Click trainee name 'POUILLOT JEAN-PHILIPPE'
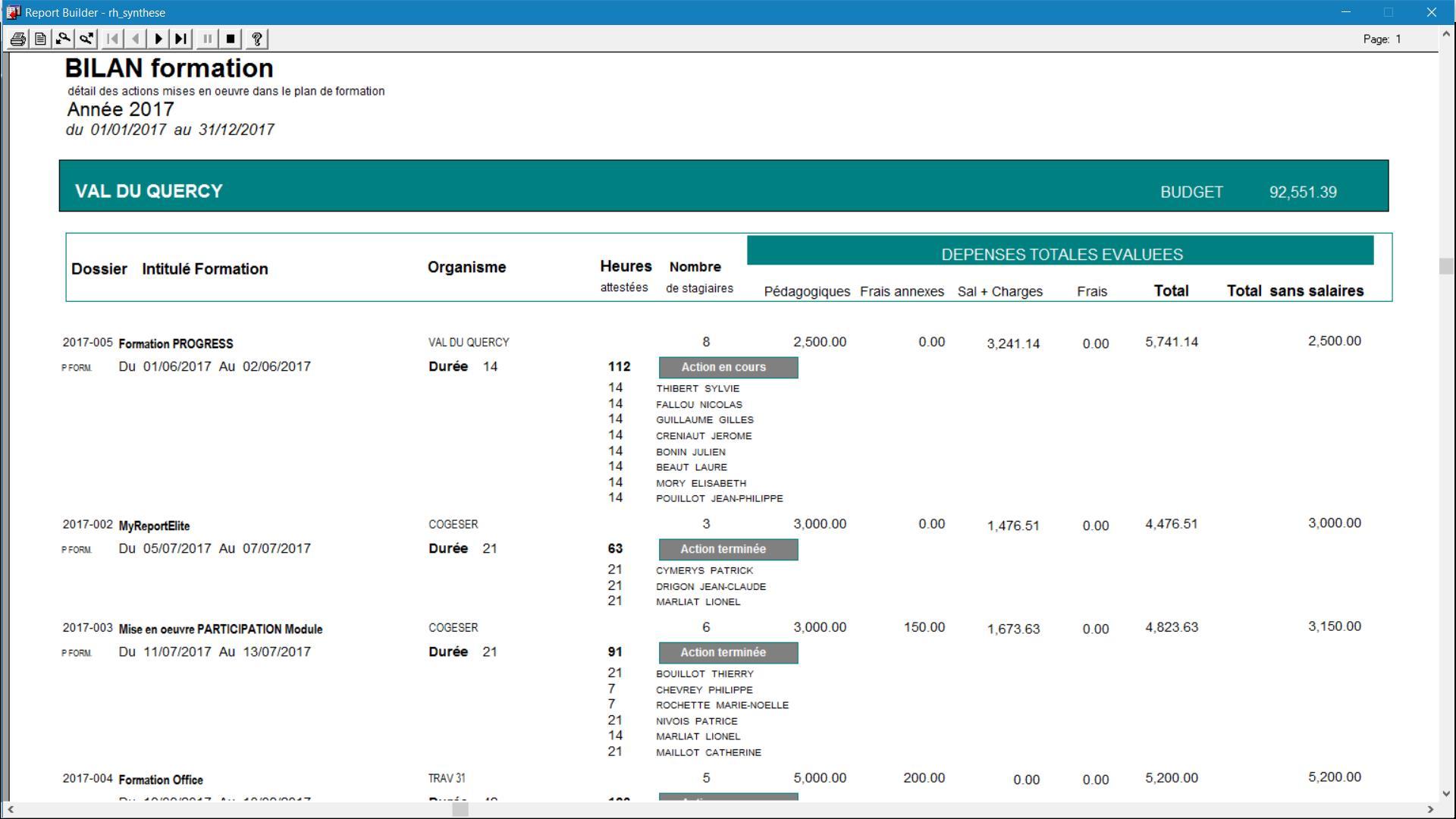The height and width of the screenshot is (819, 1456). 720,499
